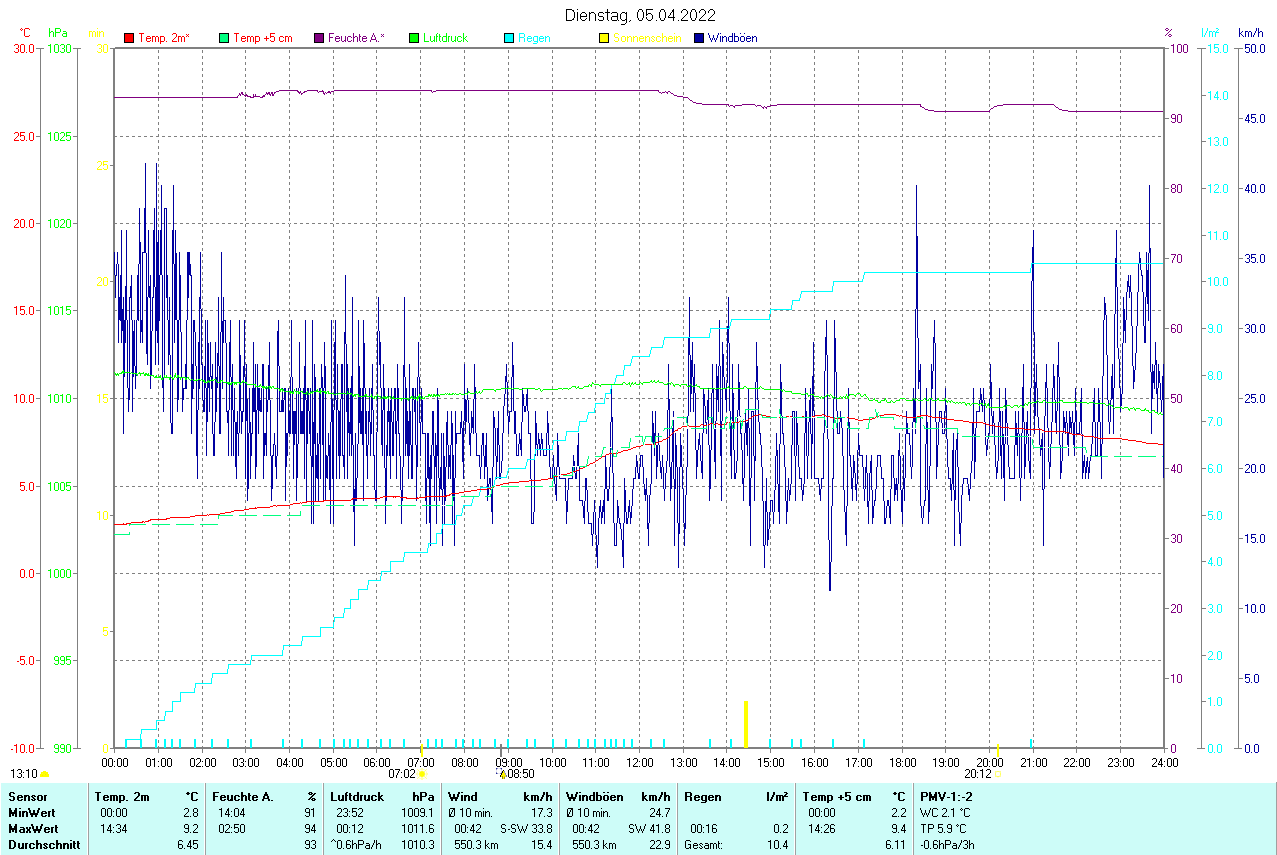Screen dimensions: 1277x855
Task: Click the Temp +5 cm legend color square
Action: coord(224,38)
